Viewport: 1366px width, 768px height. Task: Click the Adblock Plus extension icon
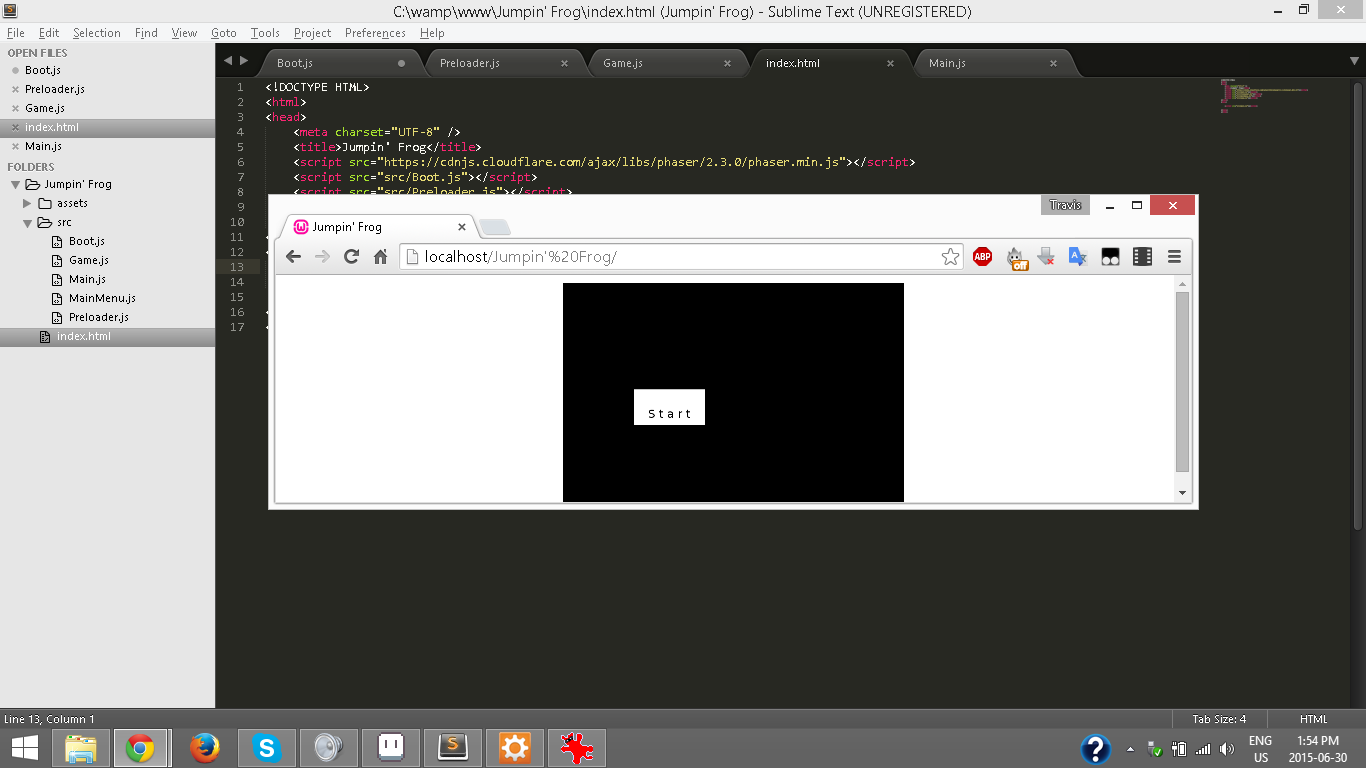pos(982,257)
